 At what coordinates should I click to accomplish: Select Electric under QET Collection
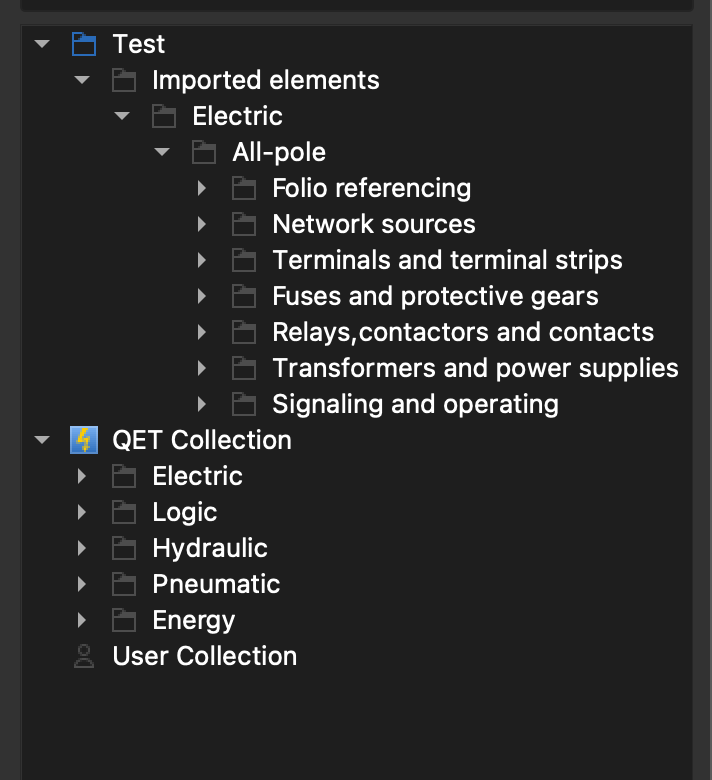(x=197, y=476)
